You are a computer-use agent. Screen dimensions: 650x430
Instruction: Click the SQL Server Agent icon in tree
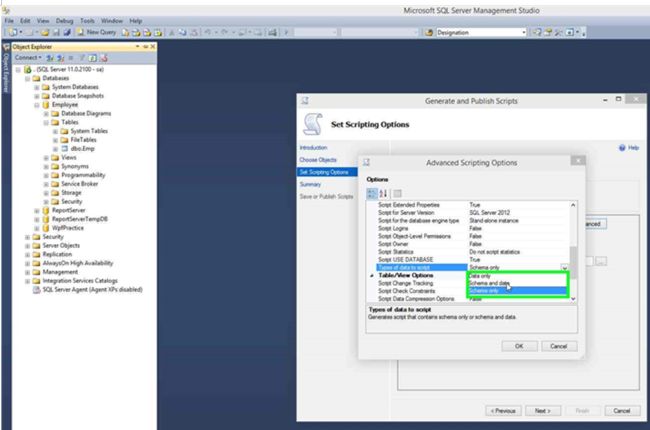(x=36, y=289)
